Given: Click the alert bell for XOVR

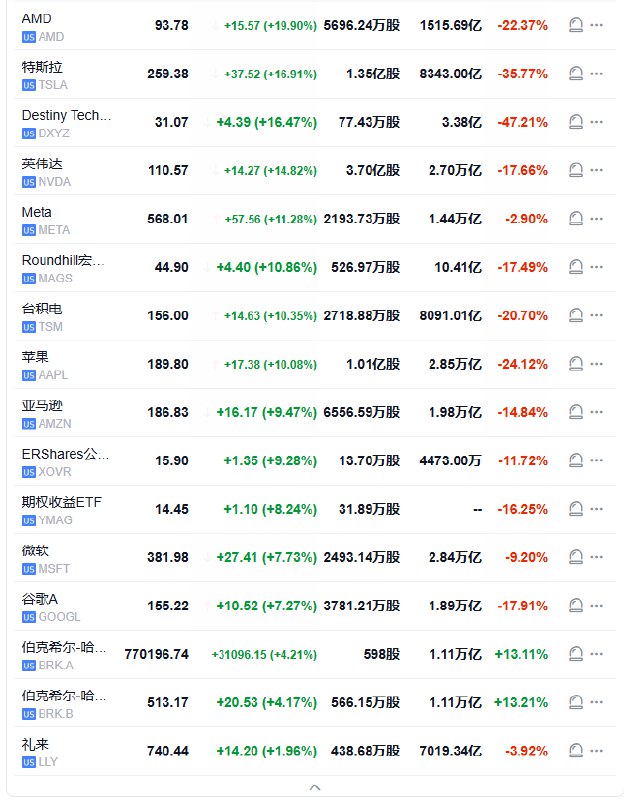Looking at the screenshot, I should (576, 460).
